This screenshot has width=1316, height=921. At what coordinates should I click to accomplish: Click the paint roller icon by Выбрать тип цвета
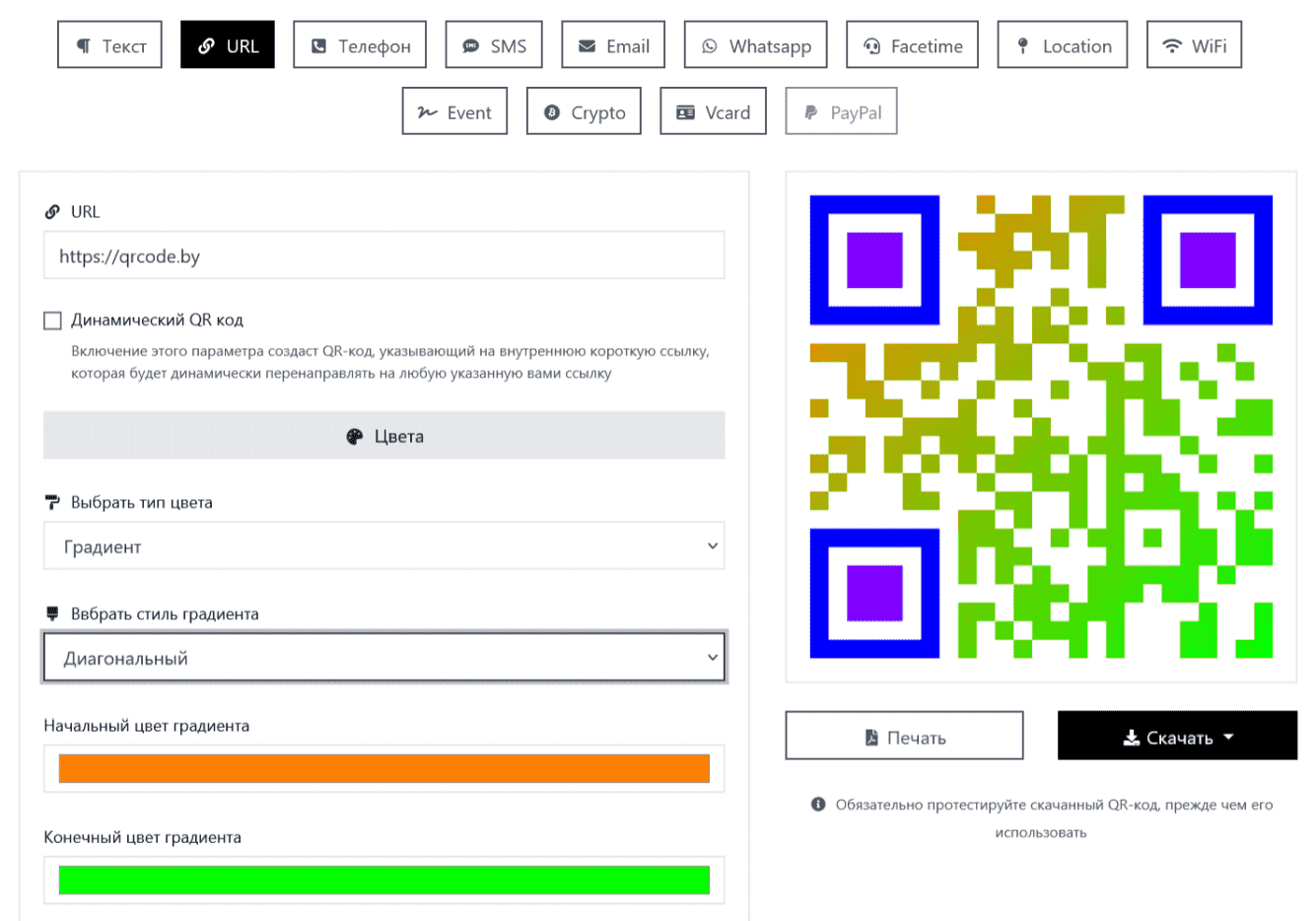coord(52,502)
